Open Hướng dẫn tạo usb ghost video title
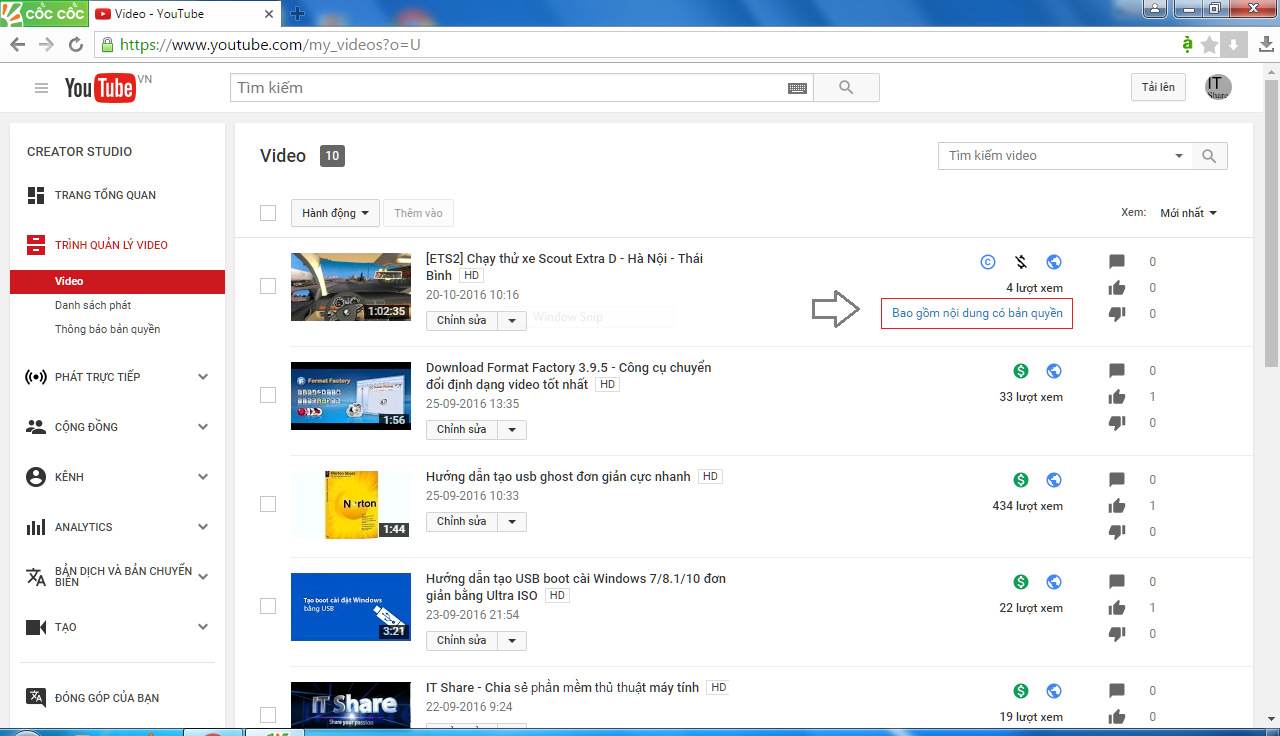 point(558,477)
